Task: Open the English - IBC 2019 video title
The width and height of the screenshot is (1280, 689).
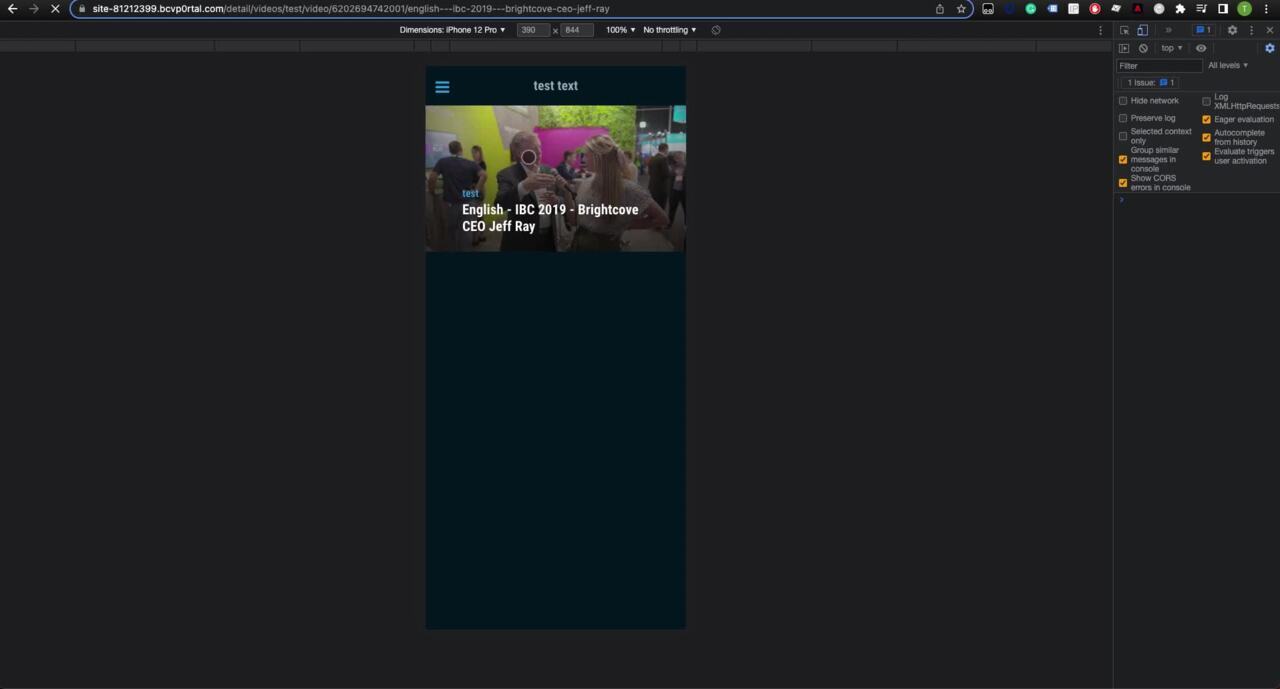Action: tap(550, 218)
